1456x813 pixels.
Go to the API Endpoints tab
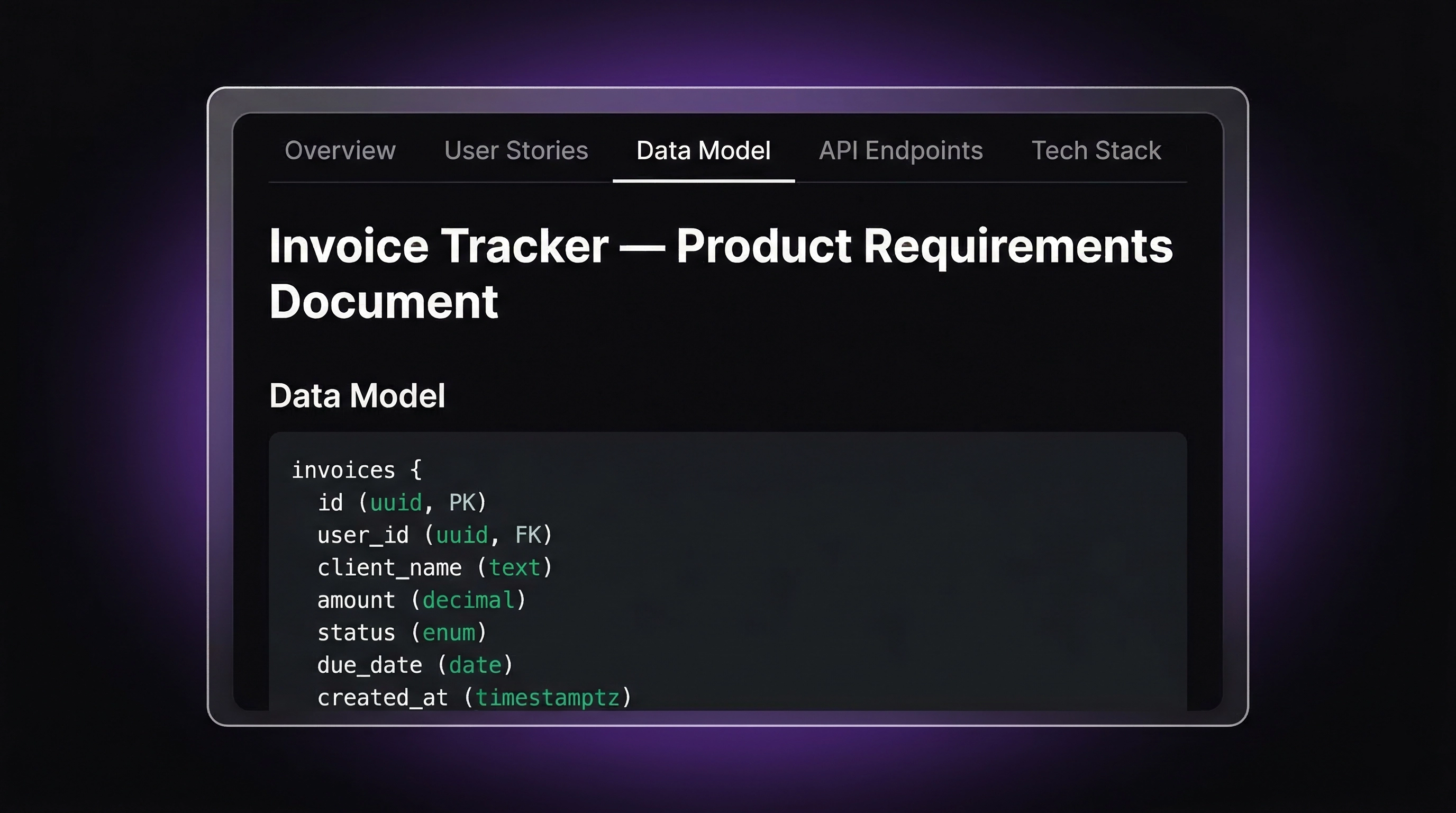(x=900, y=150)
